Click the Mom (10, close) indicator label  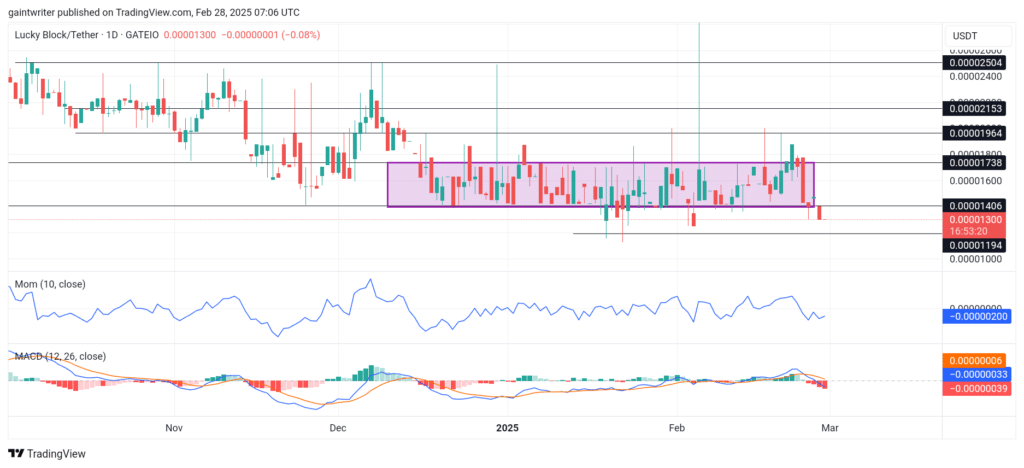[x=50, y=285]
